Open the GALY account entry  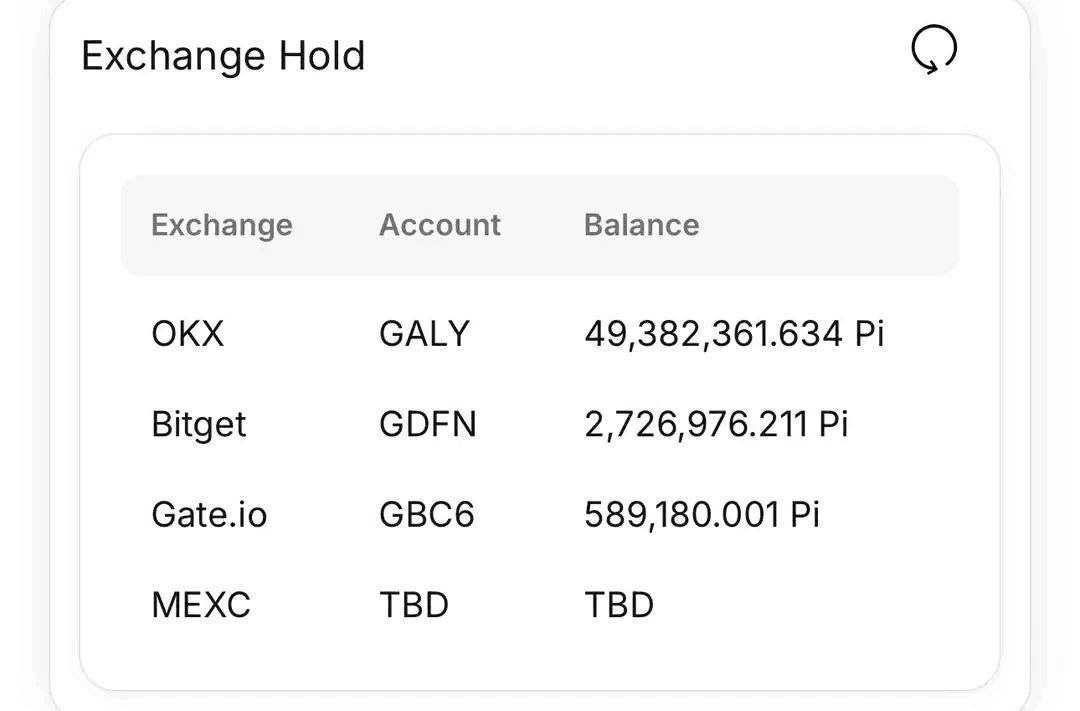point(424,333)
